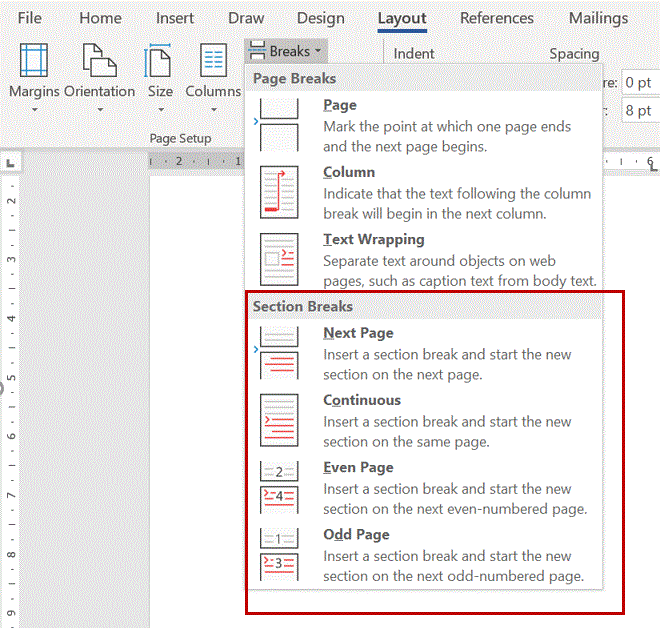This screenshot has height=628, width=660.
Task: Click the Columns layout icon
Action: pos(213,61)
